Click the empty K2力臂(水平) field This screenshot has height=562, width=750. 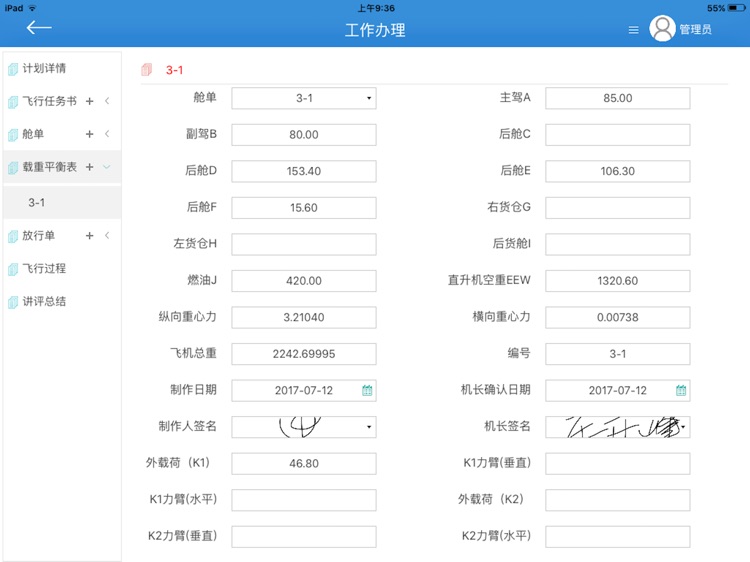pos(618,537)
